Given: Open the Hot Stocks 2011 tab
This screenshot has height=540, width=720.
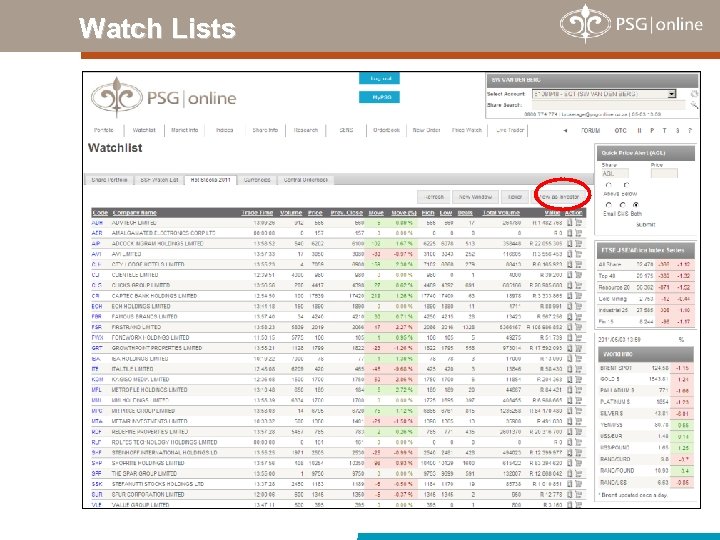Looking at the screenshot, I should coord(210,180).
